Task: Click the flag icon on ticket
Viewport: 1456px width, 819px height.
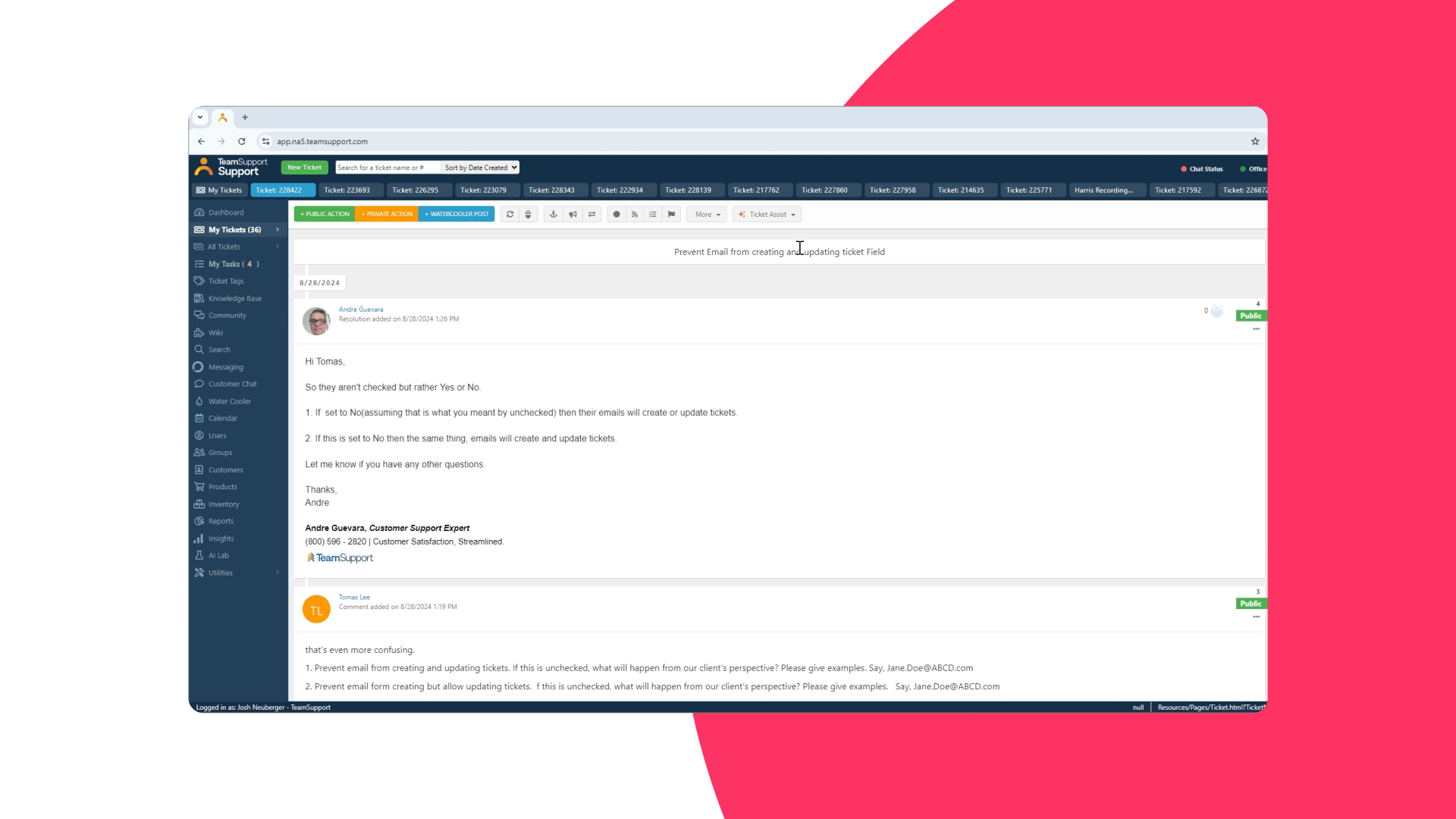Action: point(670,214)
